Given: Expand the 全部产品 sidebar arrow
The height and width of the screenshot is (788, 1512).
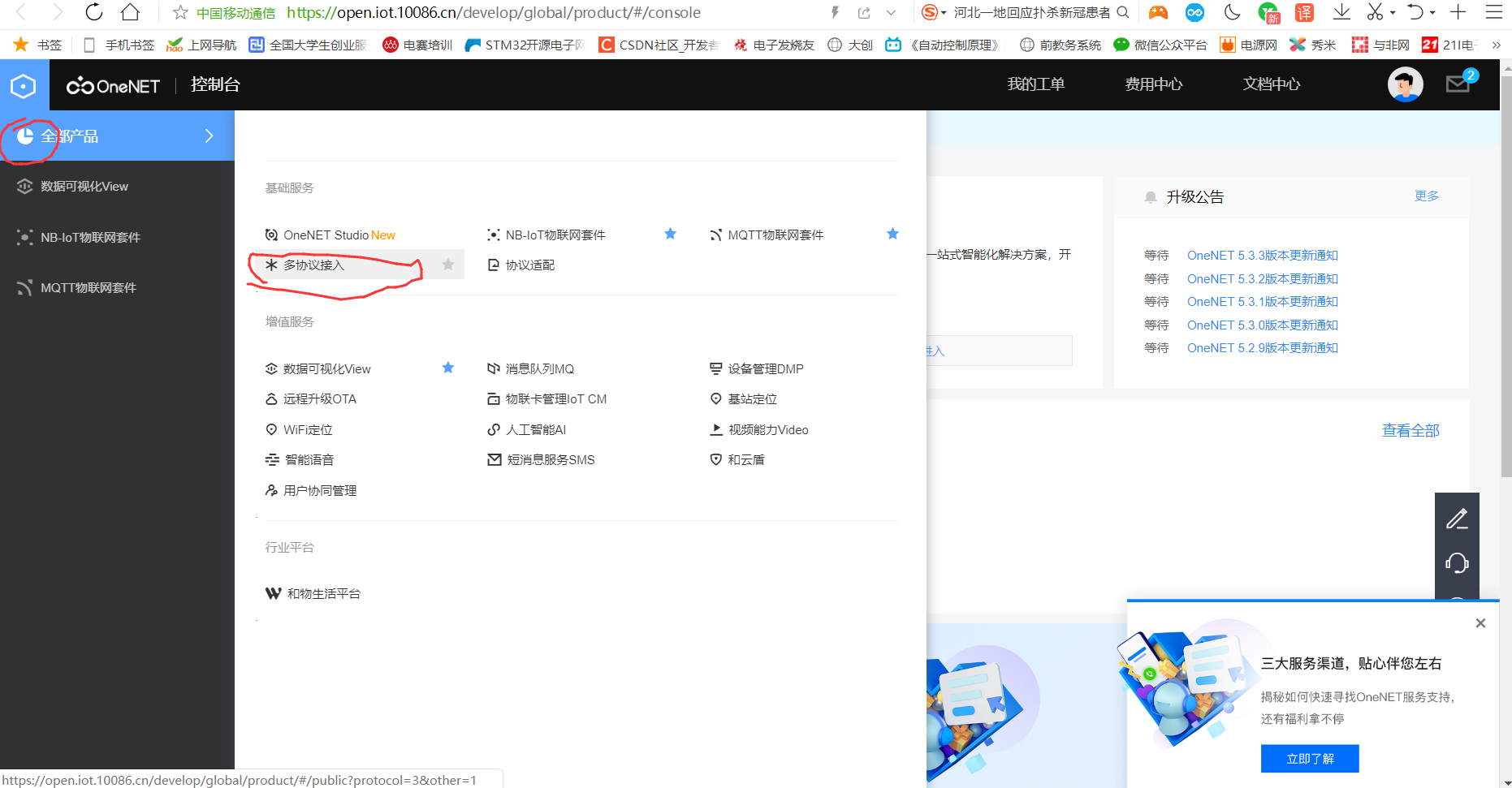Looking at the screenshot, I should [x=209, y=136].
